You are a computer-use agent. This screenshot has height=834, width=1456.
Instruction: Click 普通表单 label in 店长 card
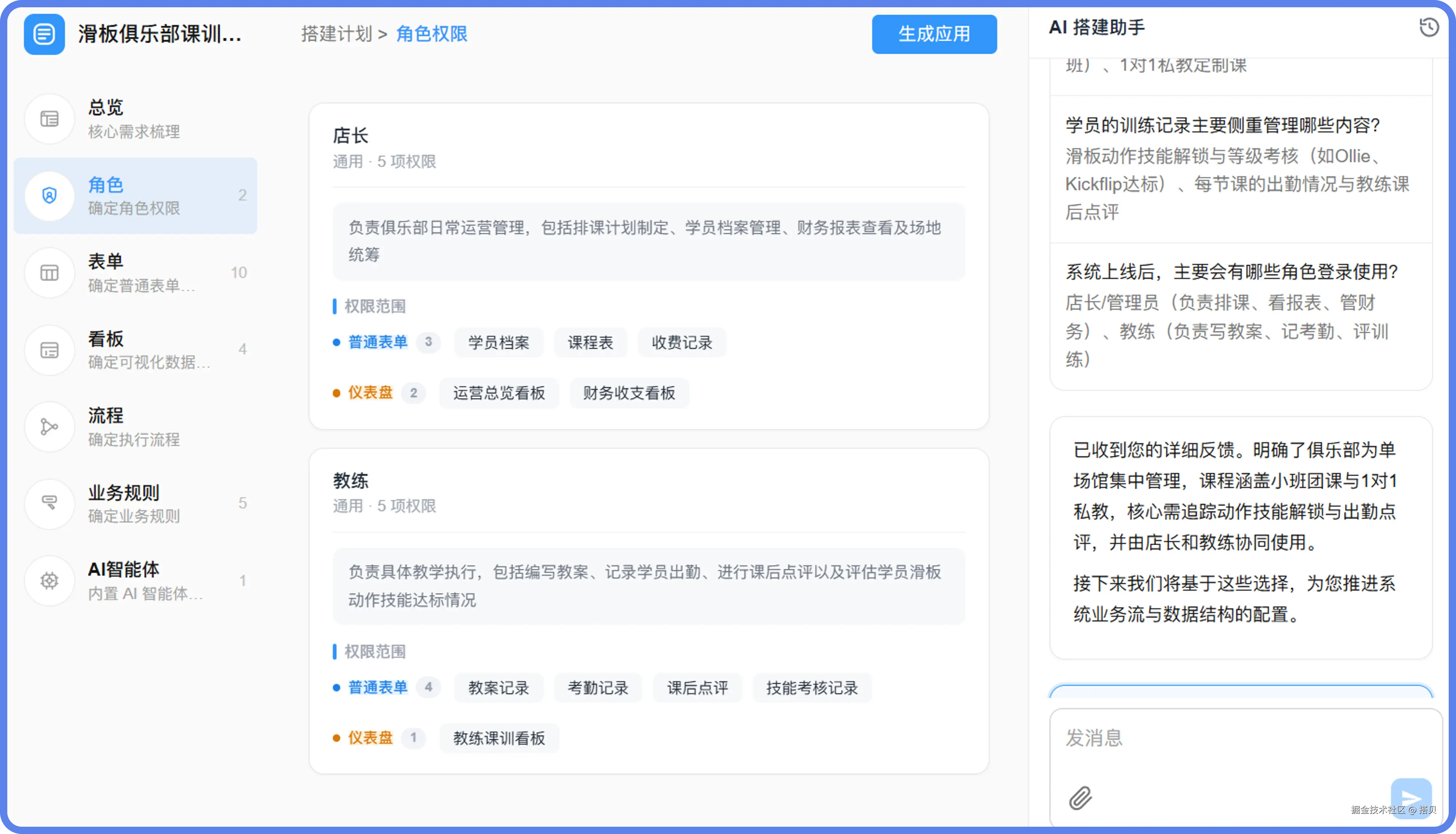pyautogui.click(x=378, y=342)
